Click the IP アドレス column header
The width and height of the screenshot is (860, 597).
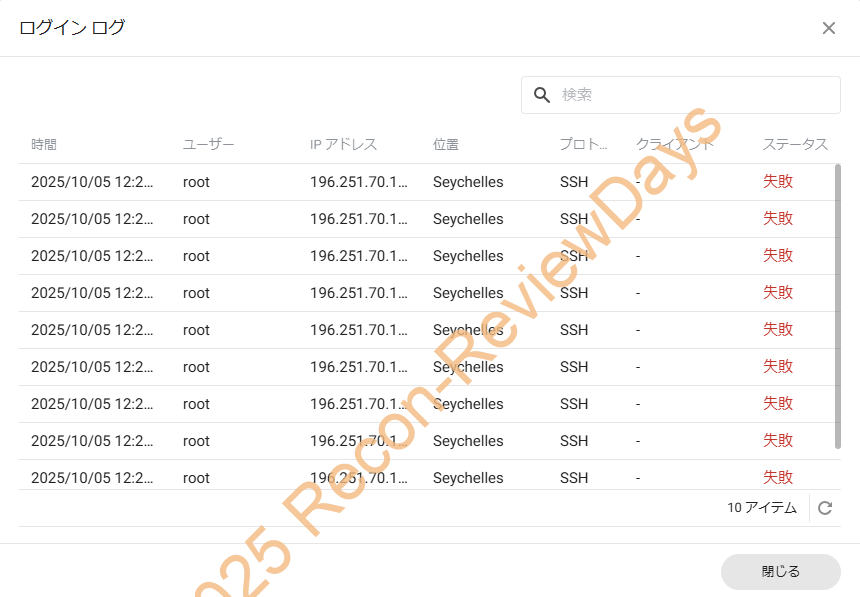pos(343,145)
